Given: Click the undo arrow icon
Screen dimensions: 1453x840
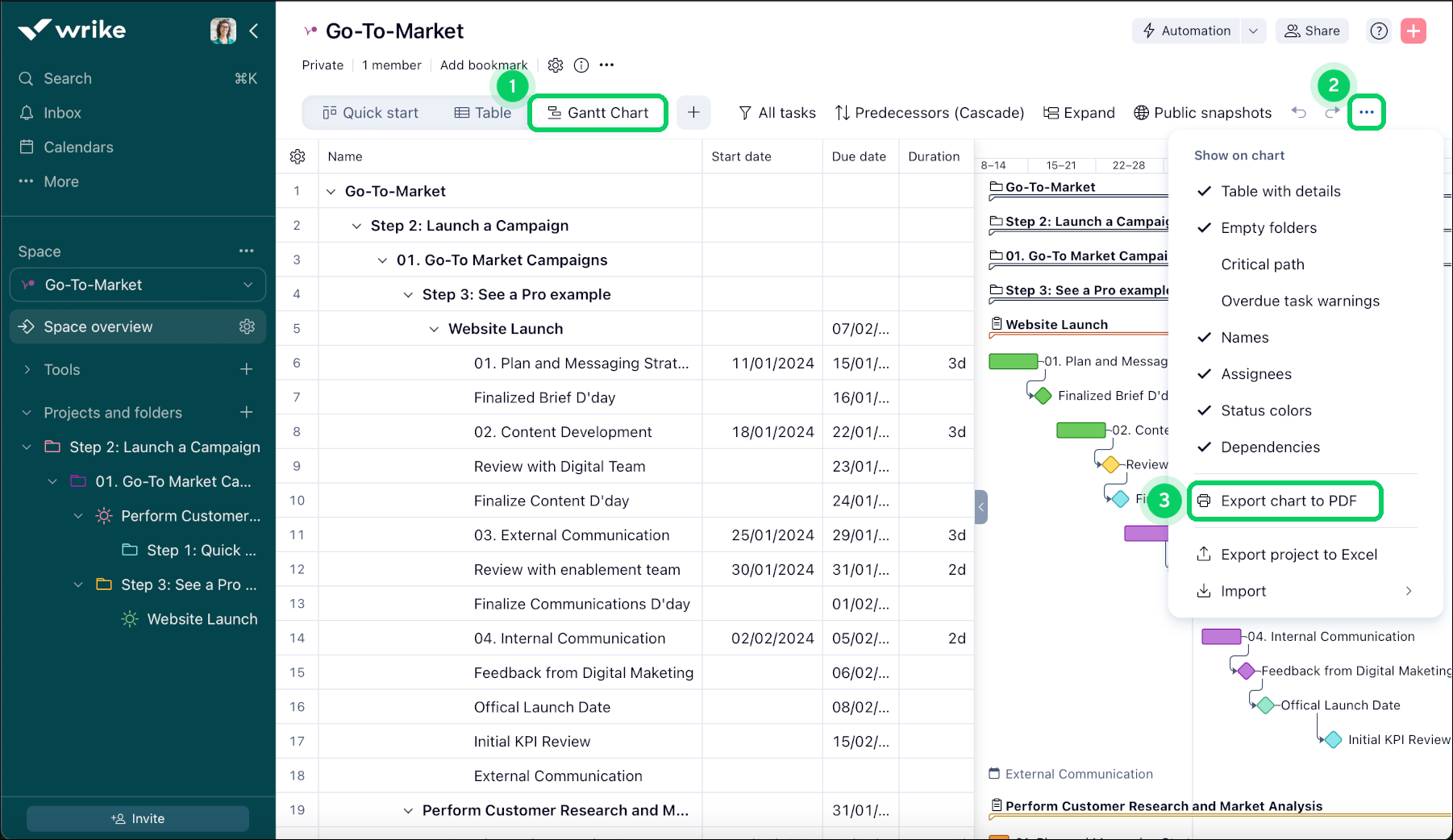Looking at the screenshot, I should [x=1299, y=113].
